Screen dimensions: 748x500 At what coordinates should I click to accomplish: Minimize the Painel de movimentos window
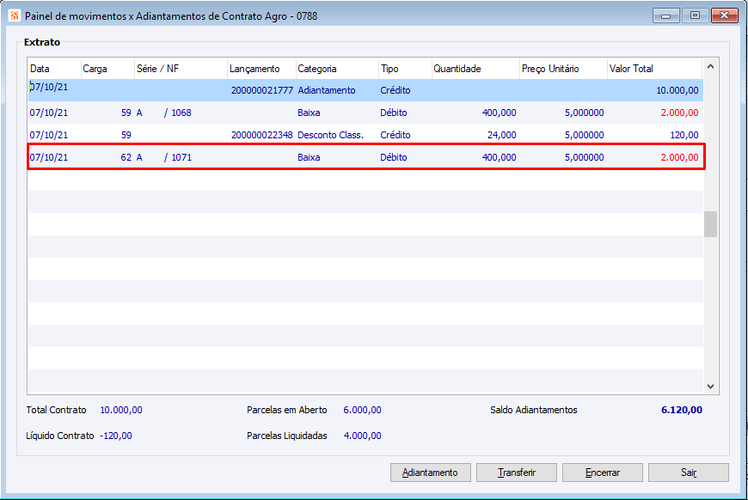tap(666, 16)
